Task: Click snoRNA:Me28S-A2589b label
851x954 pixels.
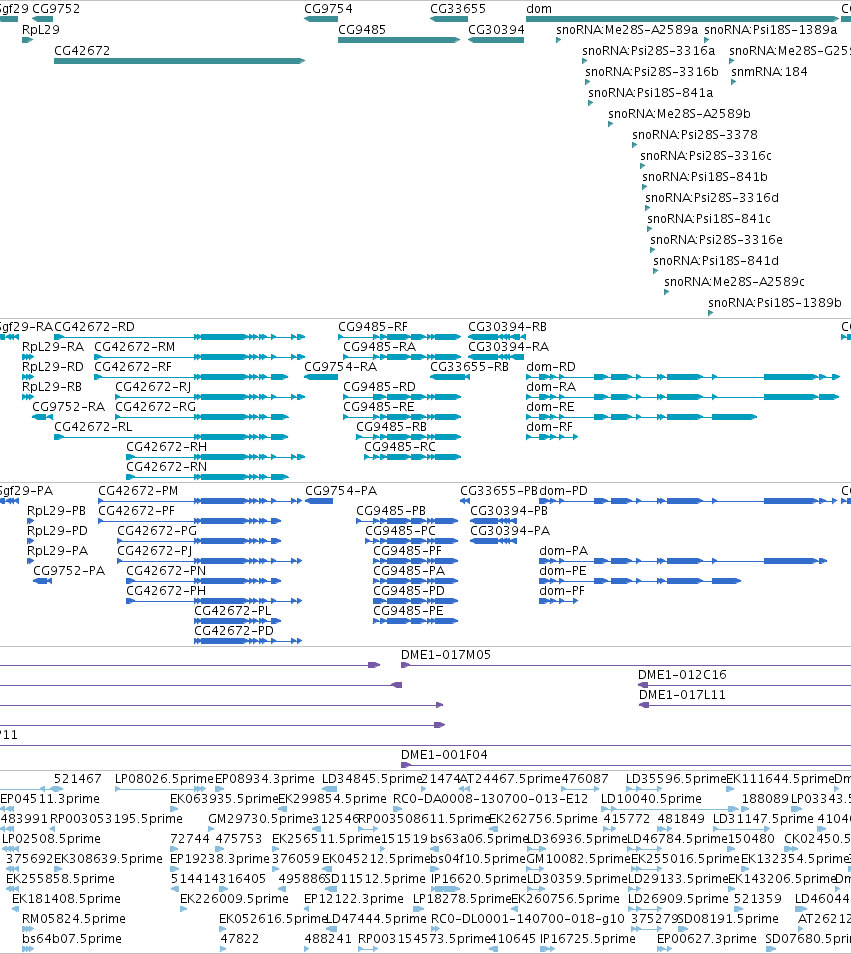Action: [679, 113]
